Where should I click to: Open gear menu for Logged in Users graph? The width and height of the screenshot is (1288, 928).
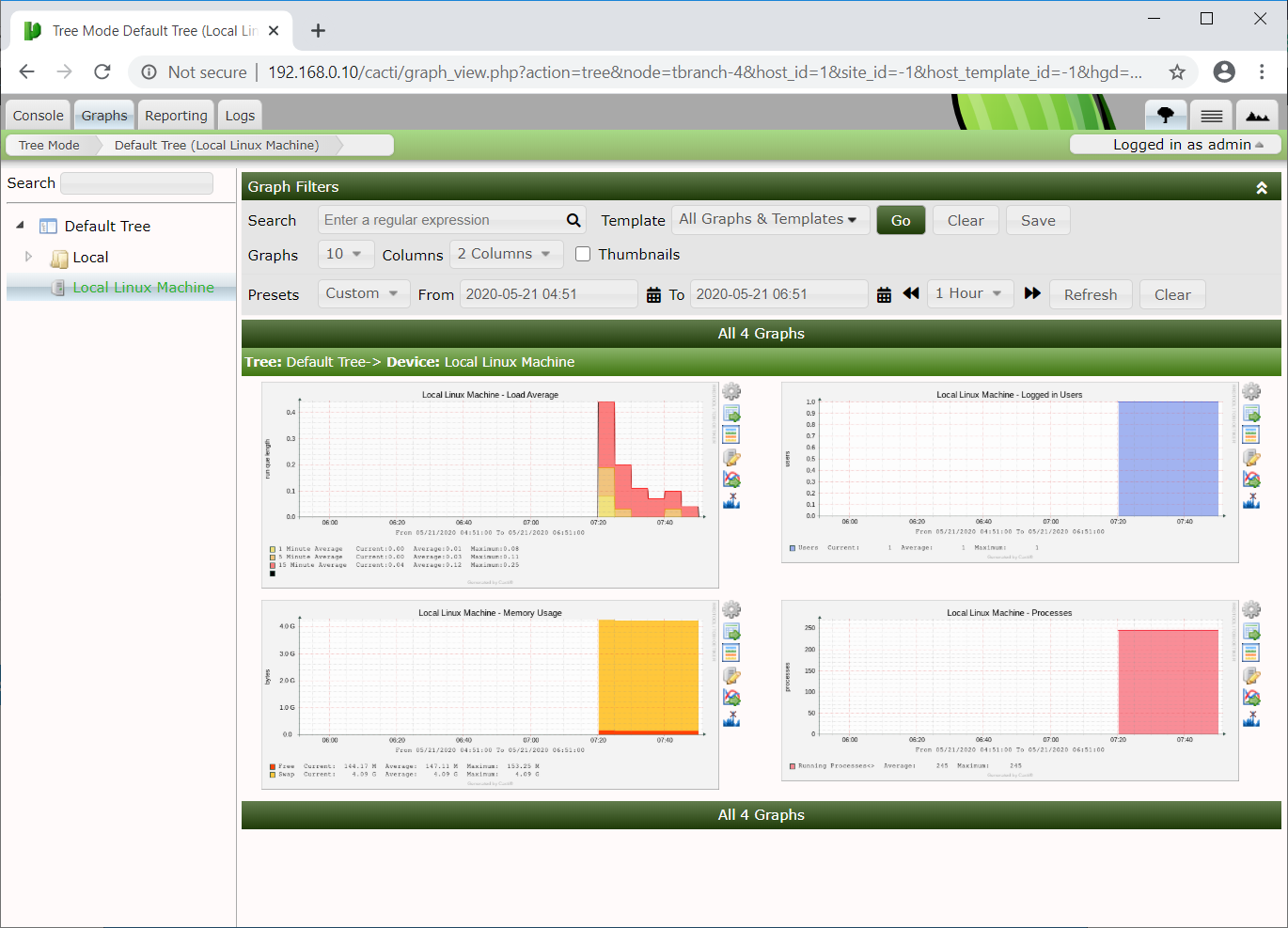[1251, 391]
